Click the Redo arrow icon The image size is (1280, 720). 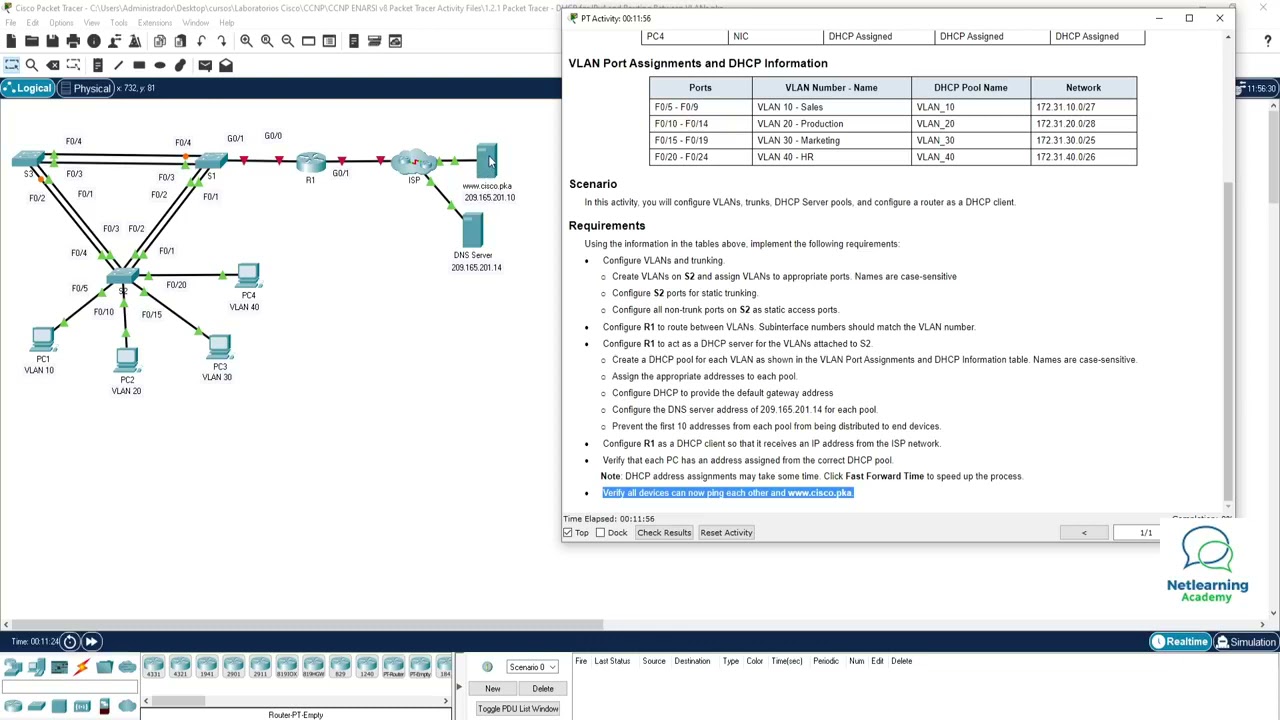[x=221, y=41]
